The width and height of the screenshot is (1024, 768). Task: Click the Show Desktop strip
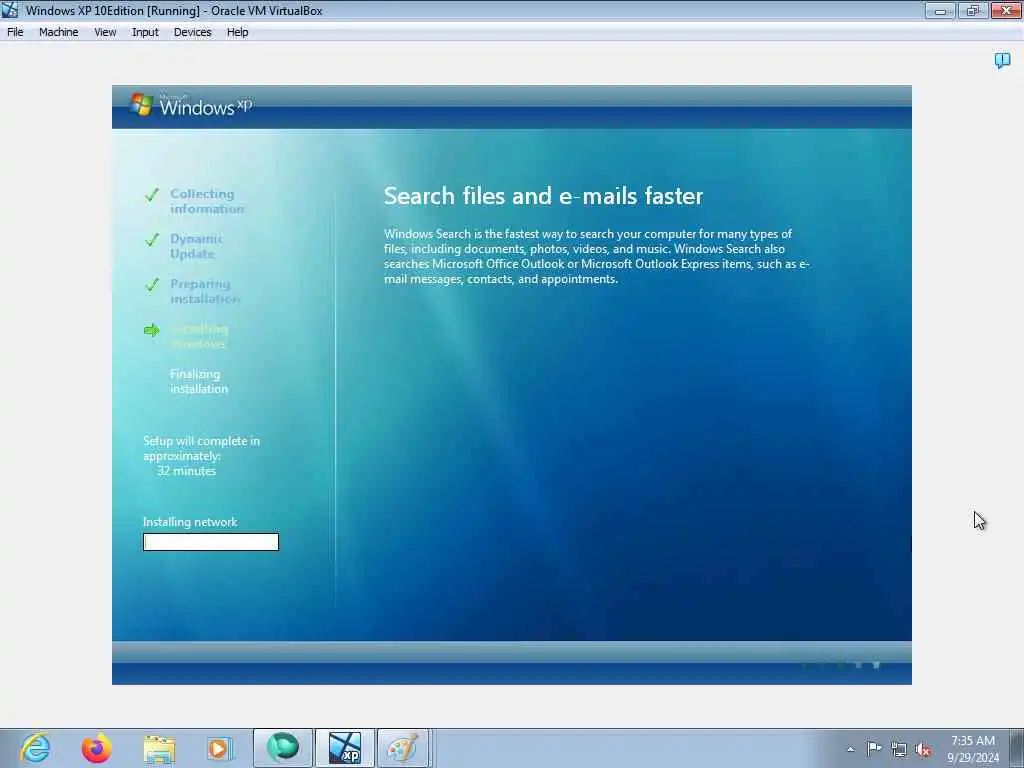pos(1017,748)
